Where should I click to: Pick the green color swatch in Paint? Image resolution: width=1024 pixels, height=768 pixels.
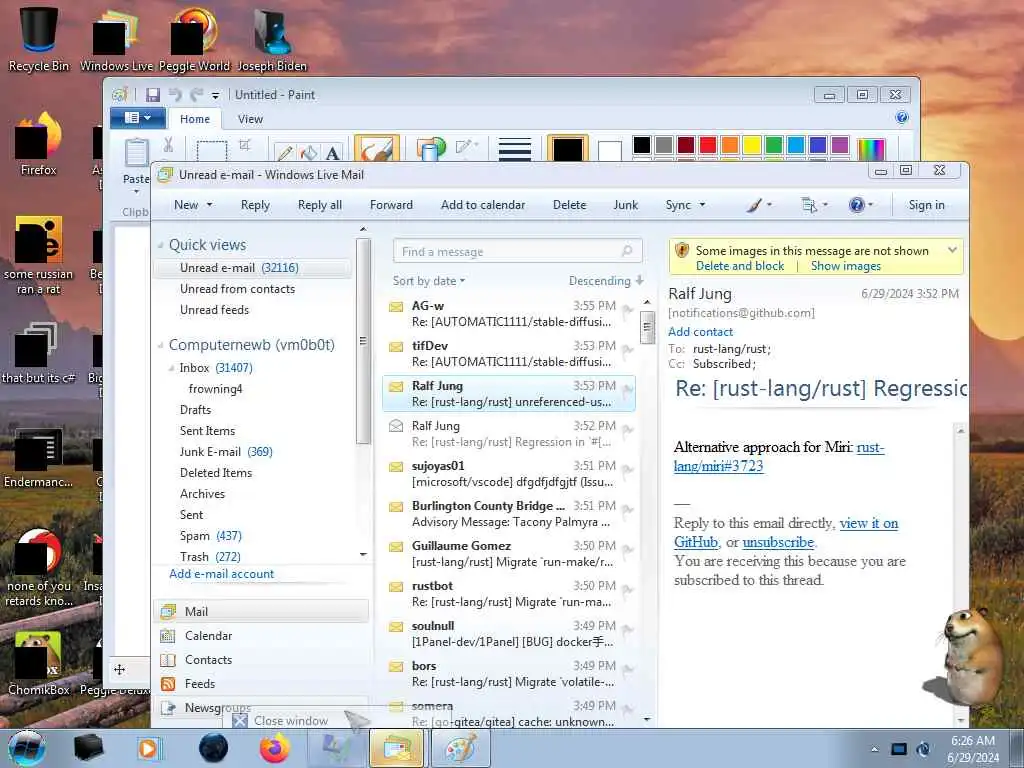click(774, 145)
